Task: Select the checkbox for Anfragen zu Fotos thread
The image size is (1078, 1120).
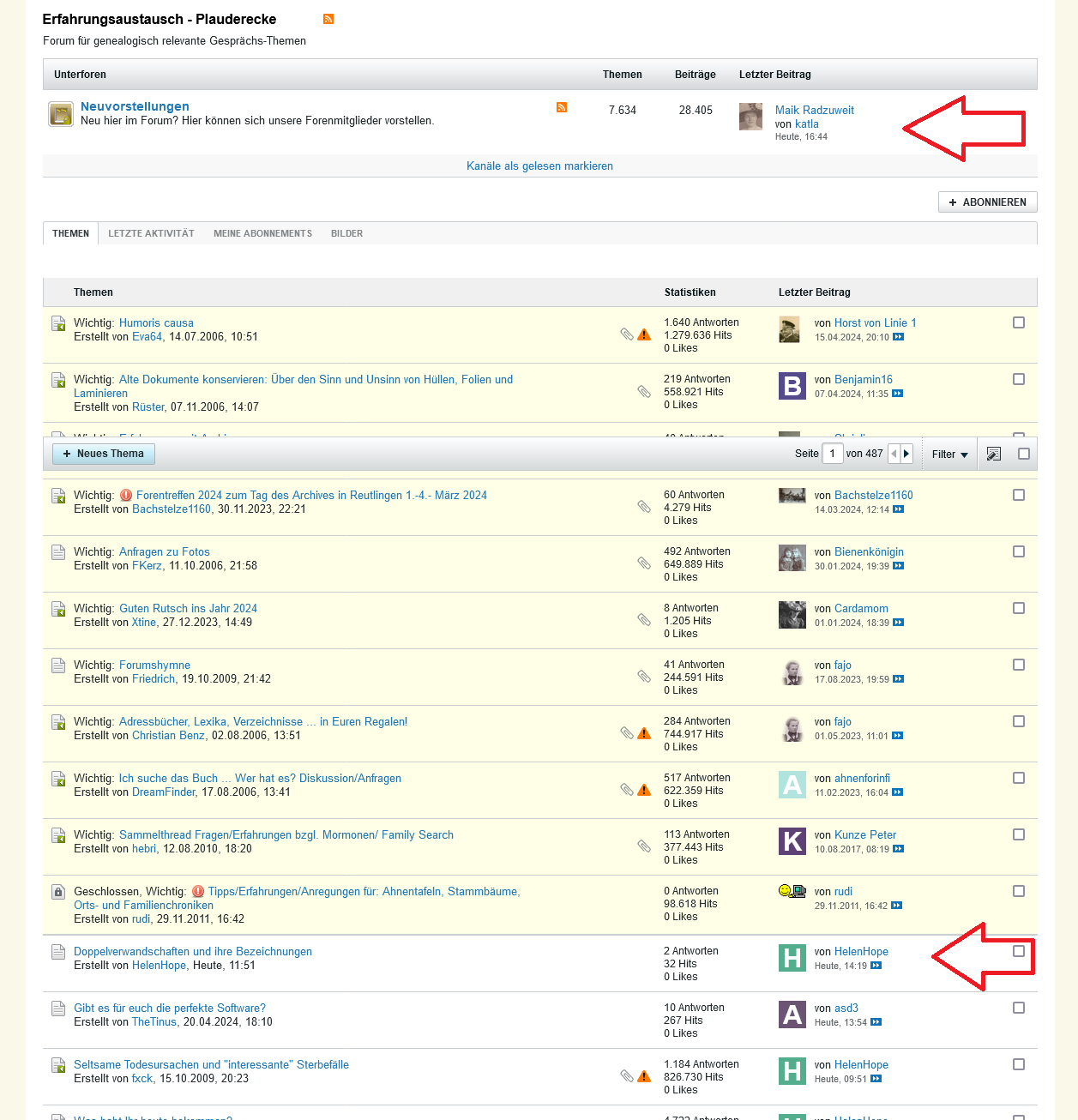Action: [x=1019, y=551]
